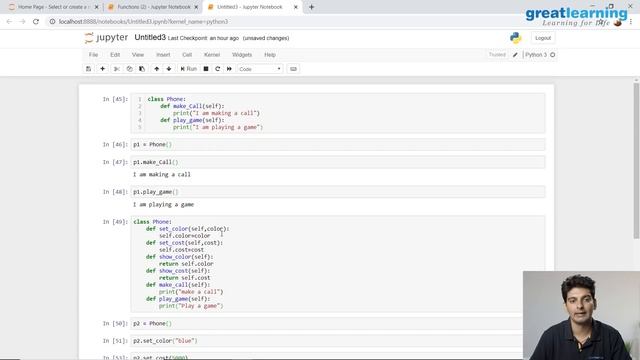Viewport: 640px width, 360px height.
Task: Restart the kernel circular arrow icon
Action: coord(218,69)
